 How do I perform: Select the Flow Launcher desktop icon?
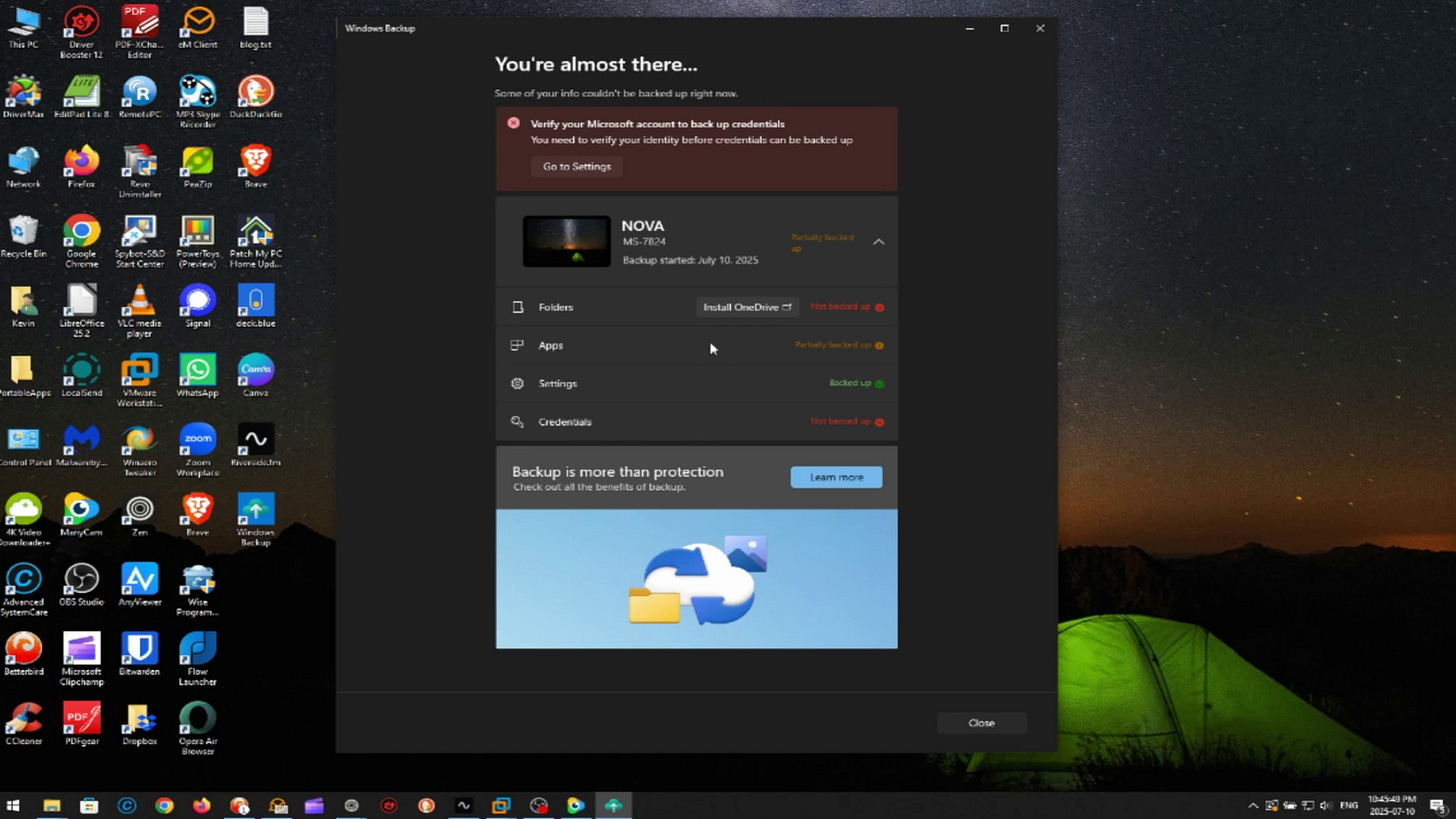pos(198,660)
